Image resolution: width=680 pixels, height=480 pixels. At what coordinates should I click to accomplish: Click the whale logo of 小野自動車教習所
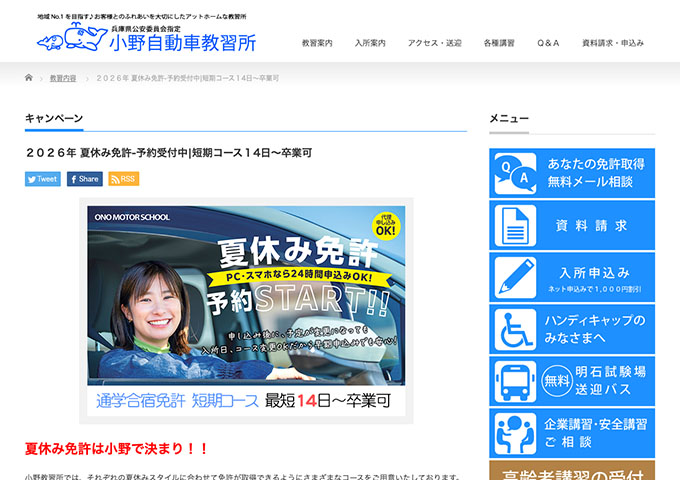pos(72,37)
